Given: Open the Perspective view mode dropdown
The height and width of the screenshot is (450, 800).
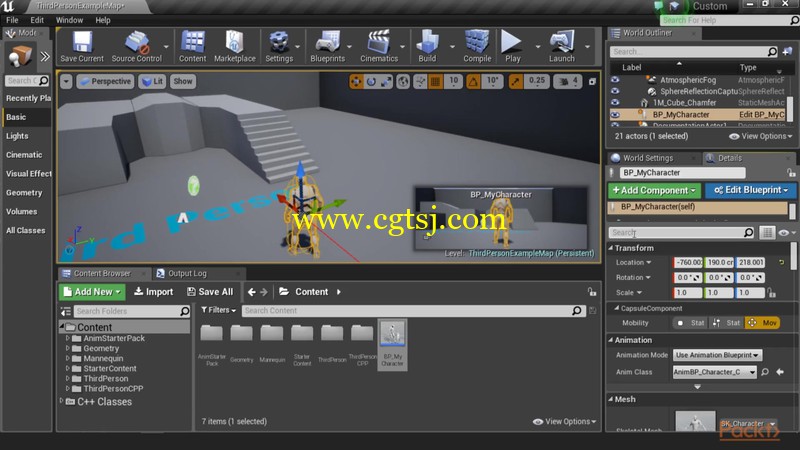Looking at the screenshot, I should (106, 81).
